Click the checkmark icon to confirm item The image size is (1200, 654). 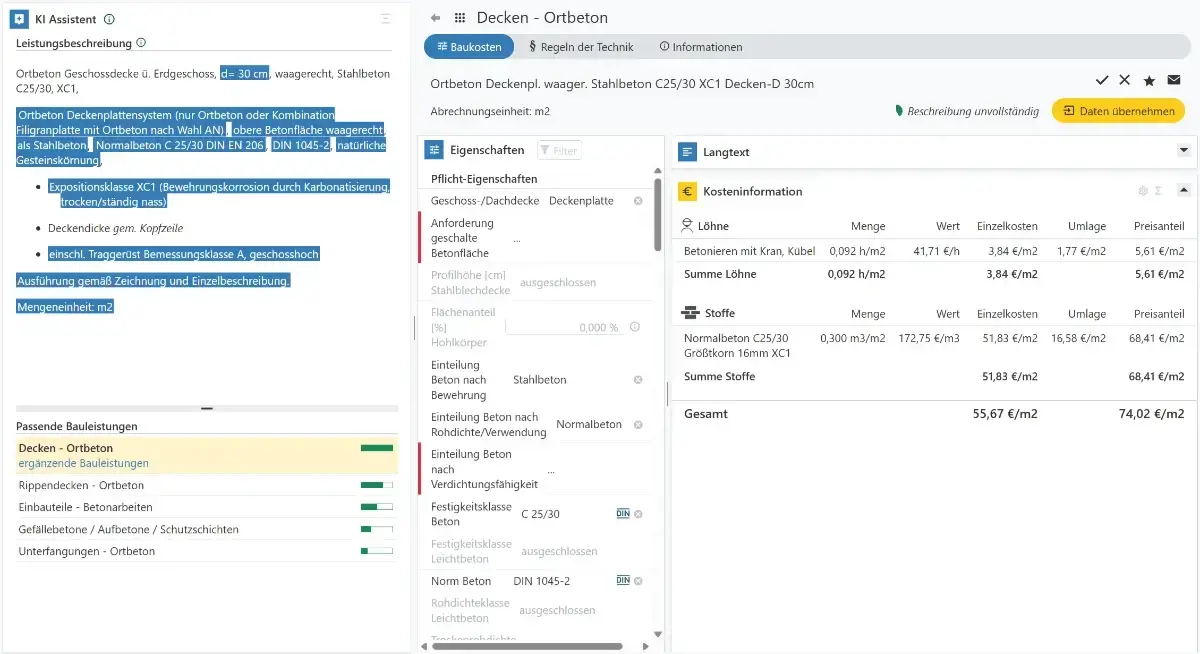(1102, 80)
